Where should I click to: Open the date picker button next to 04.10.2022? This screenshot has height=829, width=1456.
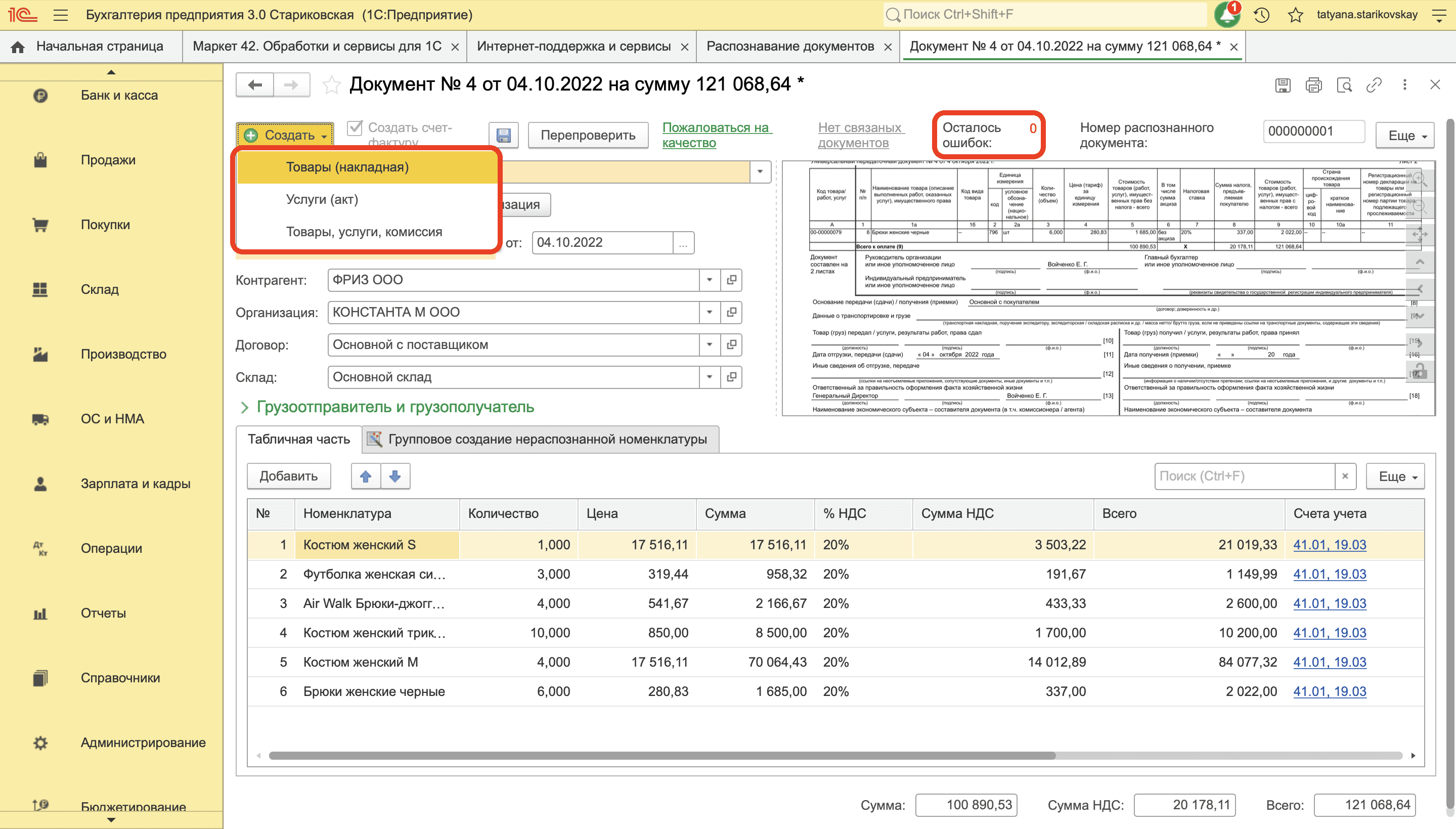683,243
